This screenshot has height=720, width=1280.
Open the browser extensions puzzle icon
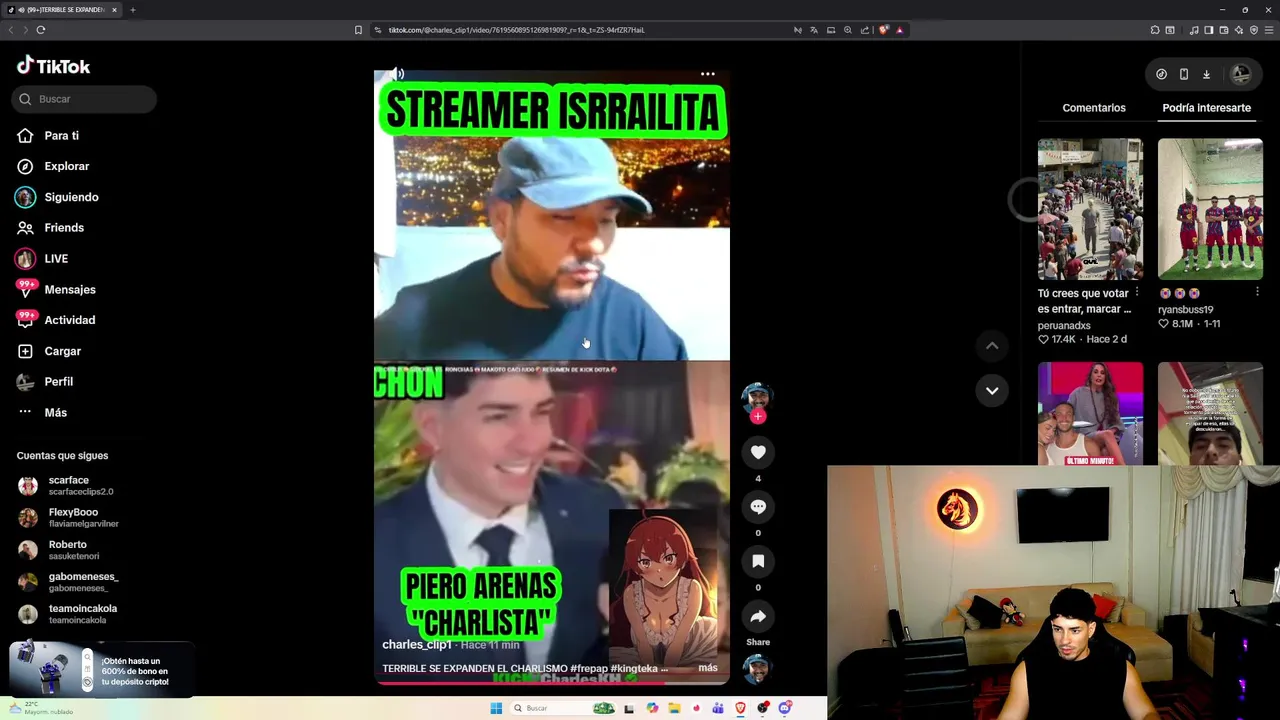1155,30
